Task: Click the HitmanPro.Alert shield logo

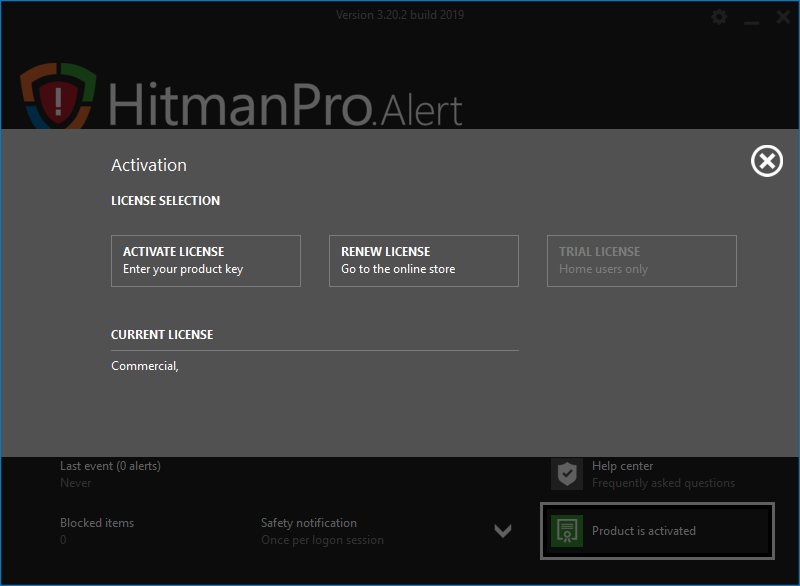Action: pos(58,96)
